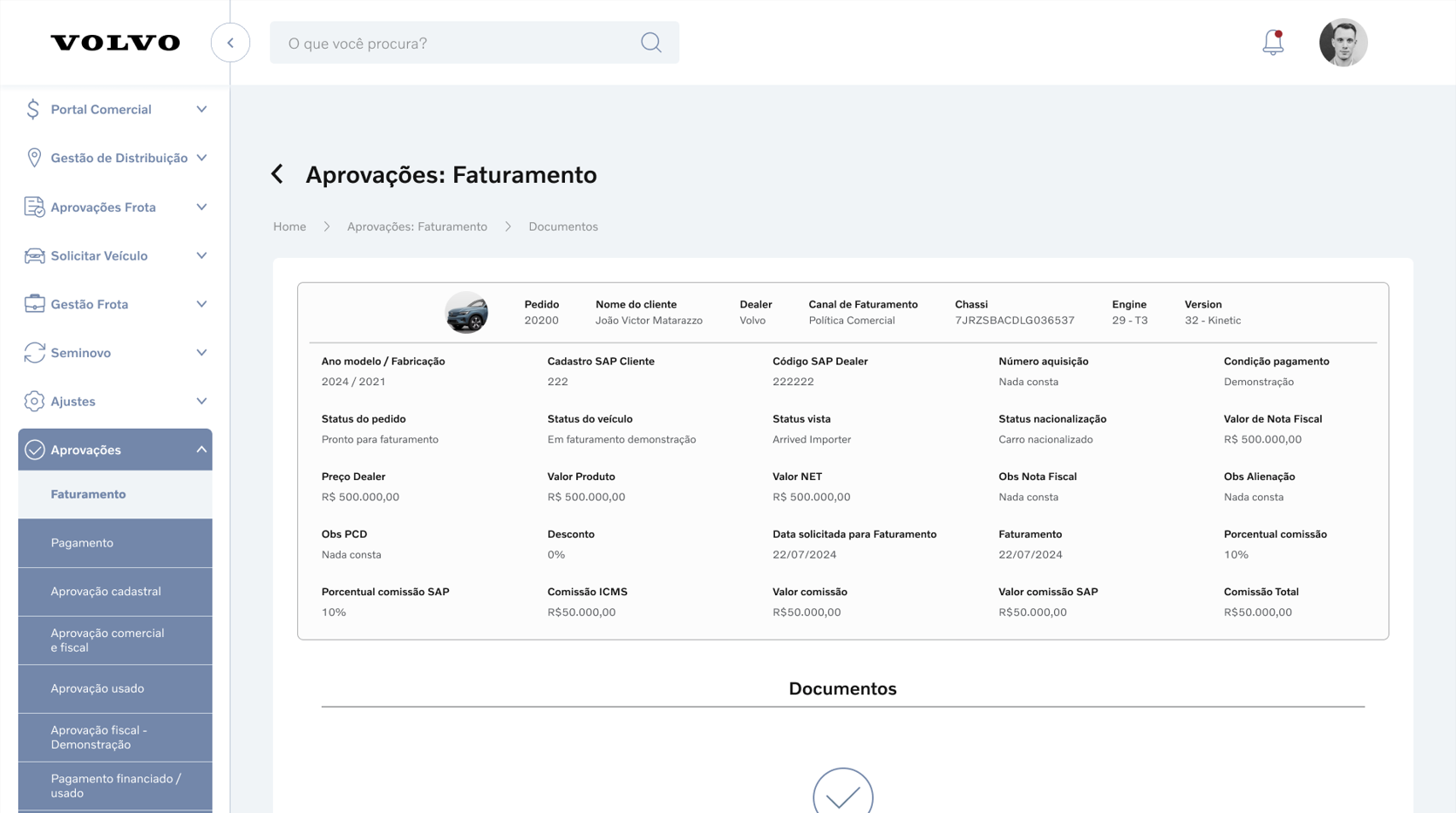Viewport: 1456px width, 813px height.
Task: Expand the Solicitar Veículo chevron
Action: coord(201,256)
